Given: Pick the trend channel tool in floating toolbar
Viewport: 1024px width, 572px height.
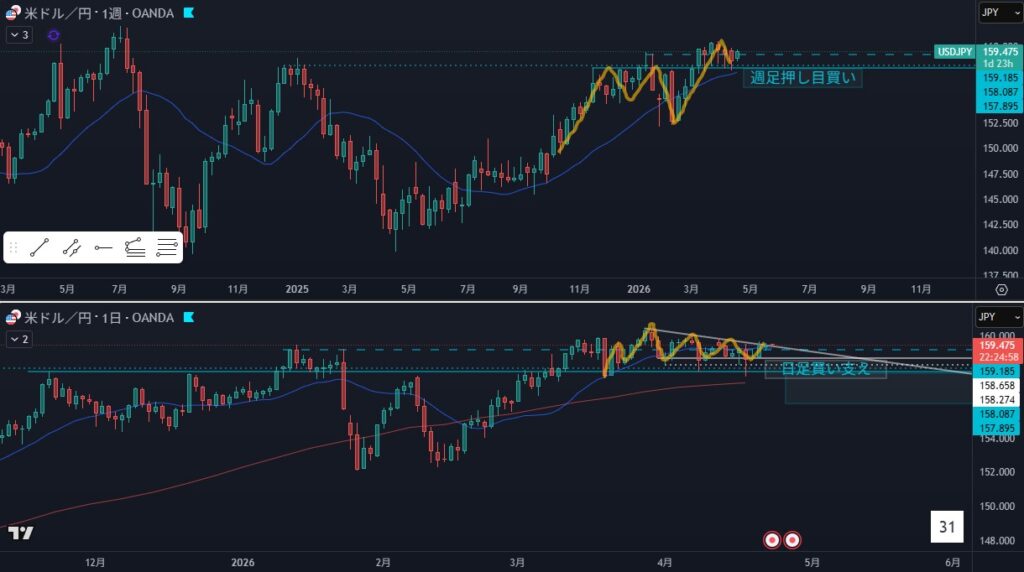Looking at the screenshot, I should tap(135, 247).
